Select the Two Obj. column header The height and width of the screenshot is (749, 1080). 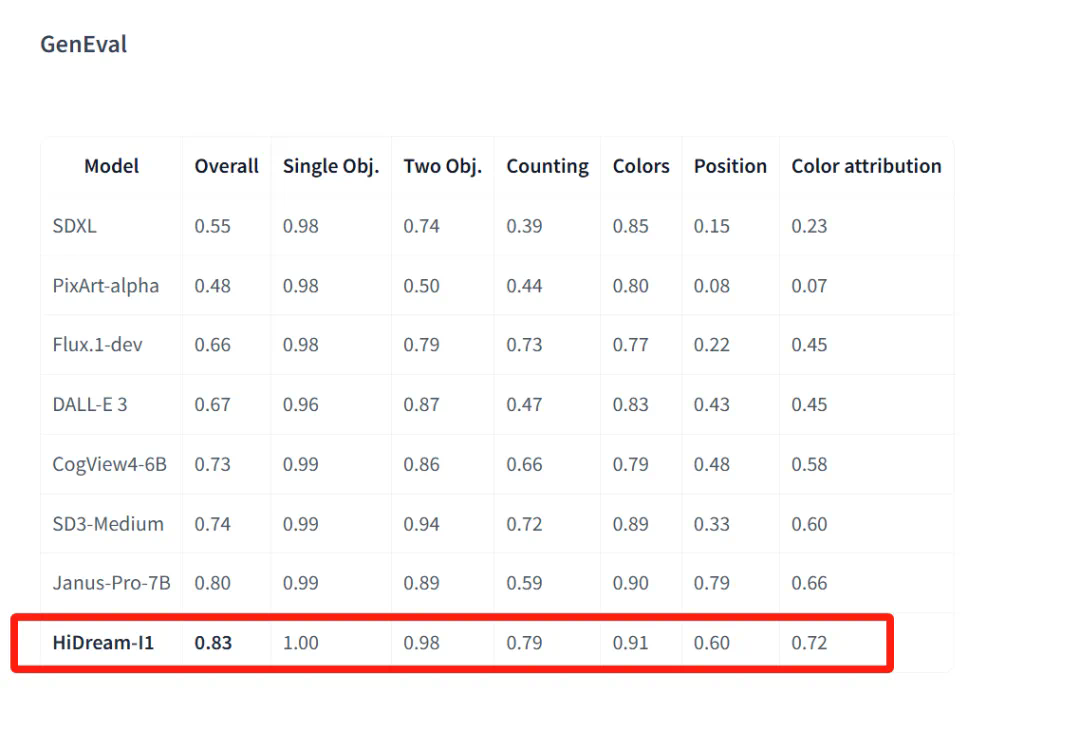coord(442,166)
